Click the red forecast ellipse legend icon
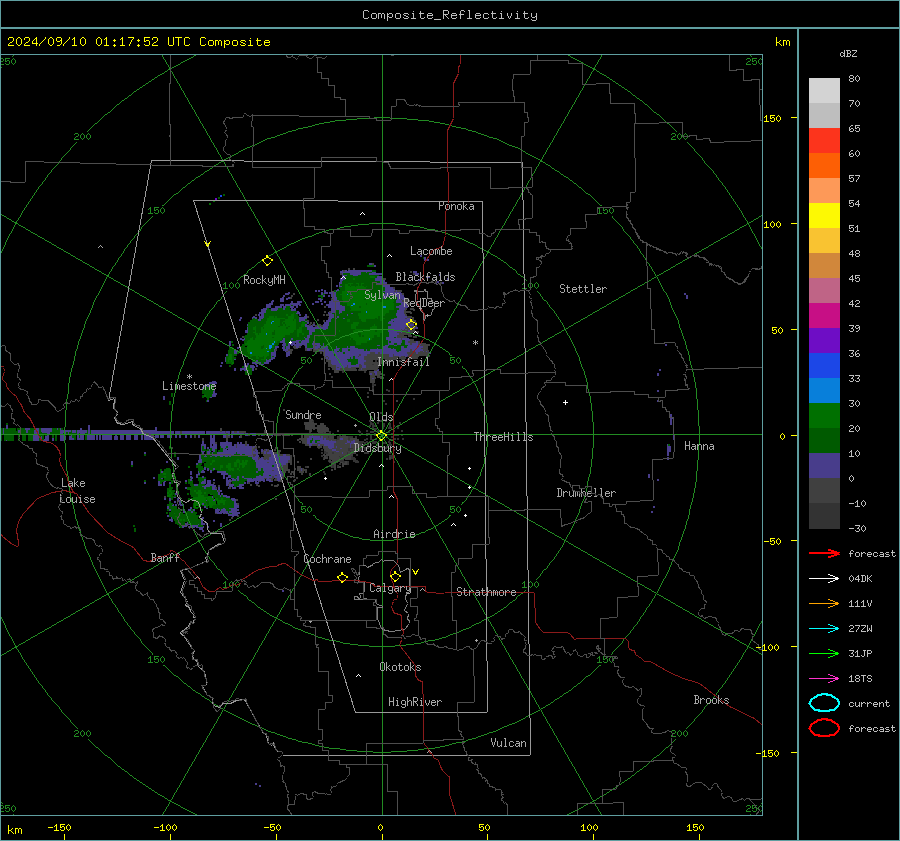Image resolution: width=900 pixels, height=841 pixels. (x=824, y=728)
